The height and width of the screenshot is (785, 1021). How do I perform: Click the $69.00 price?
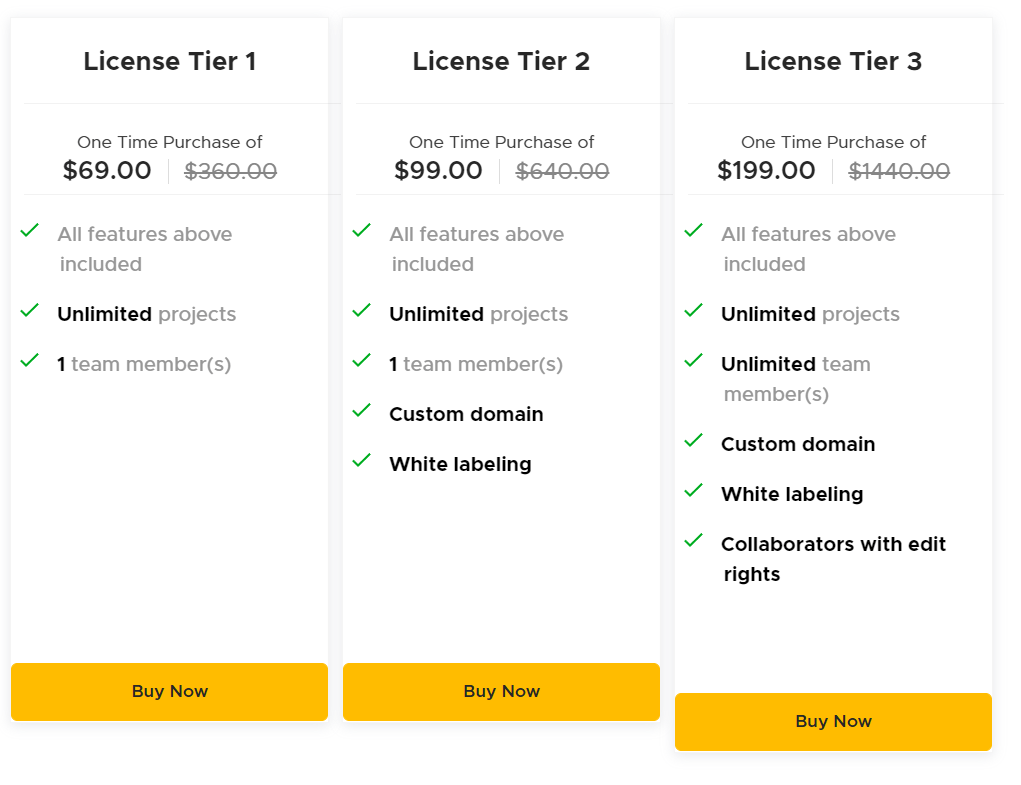click(107, 171)
